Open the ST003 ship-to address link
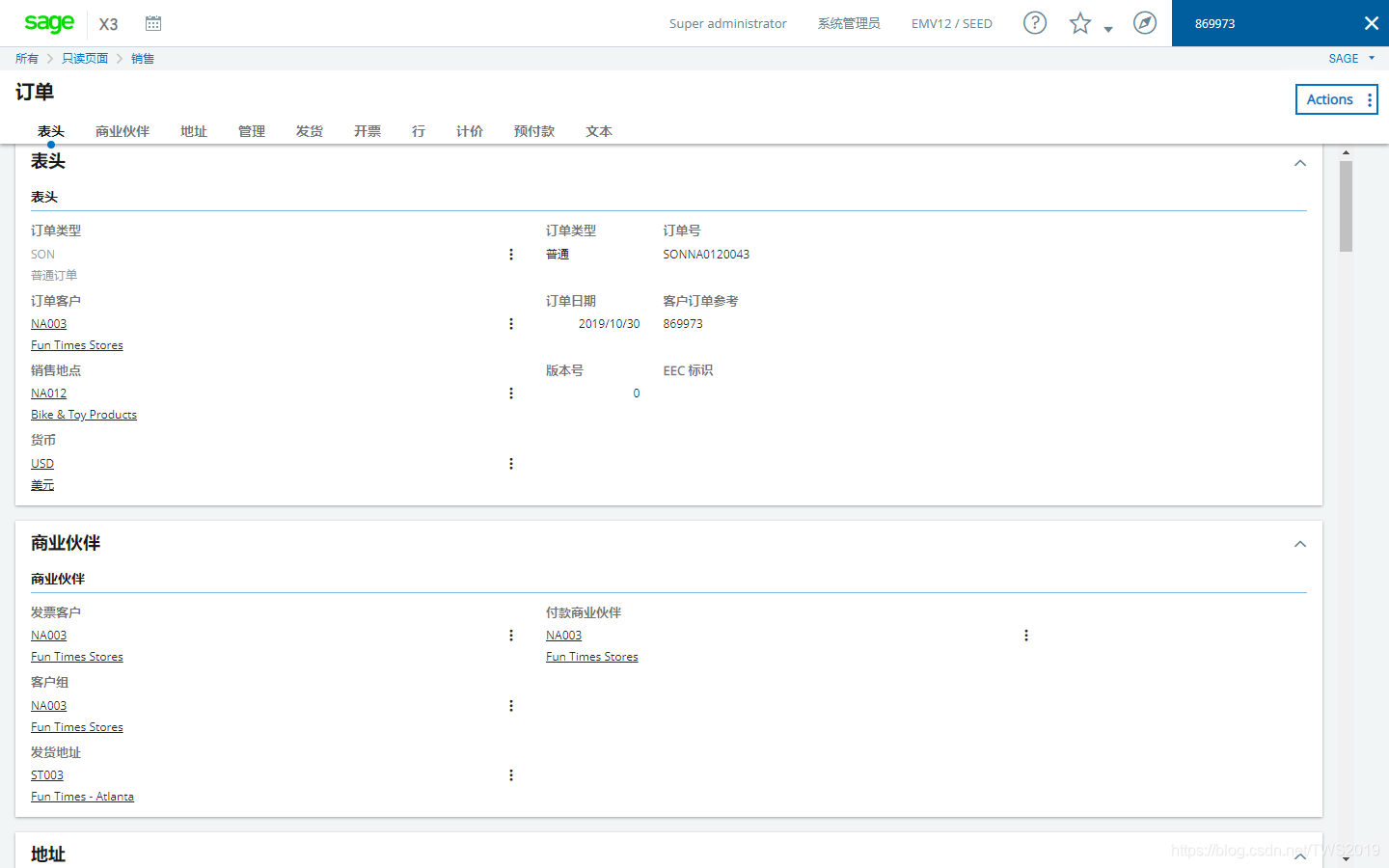Image resolution: width=1389 pixels, height=868 pixels. (47, 775)
